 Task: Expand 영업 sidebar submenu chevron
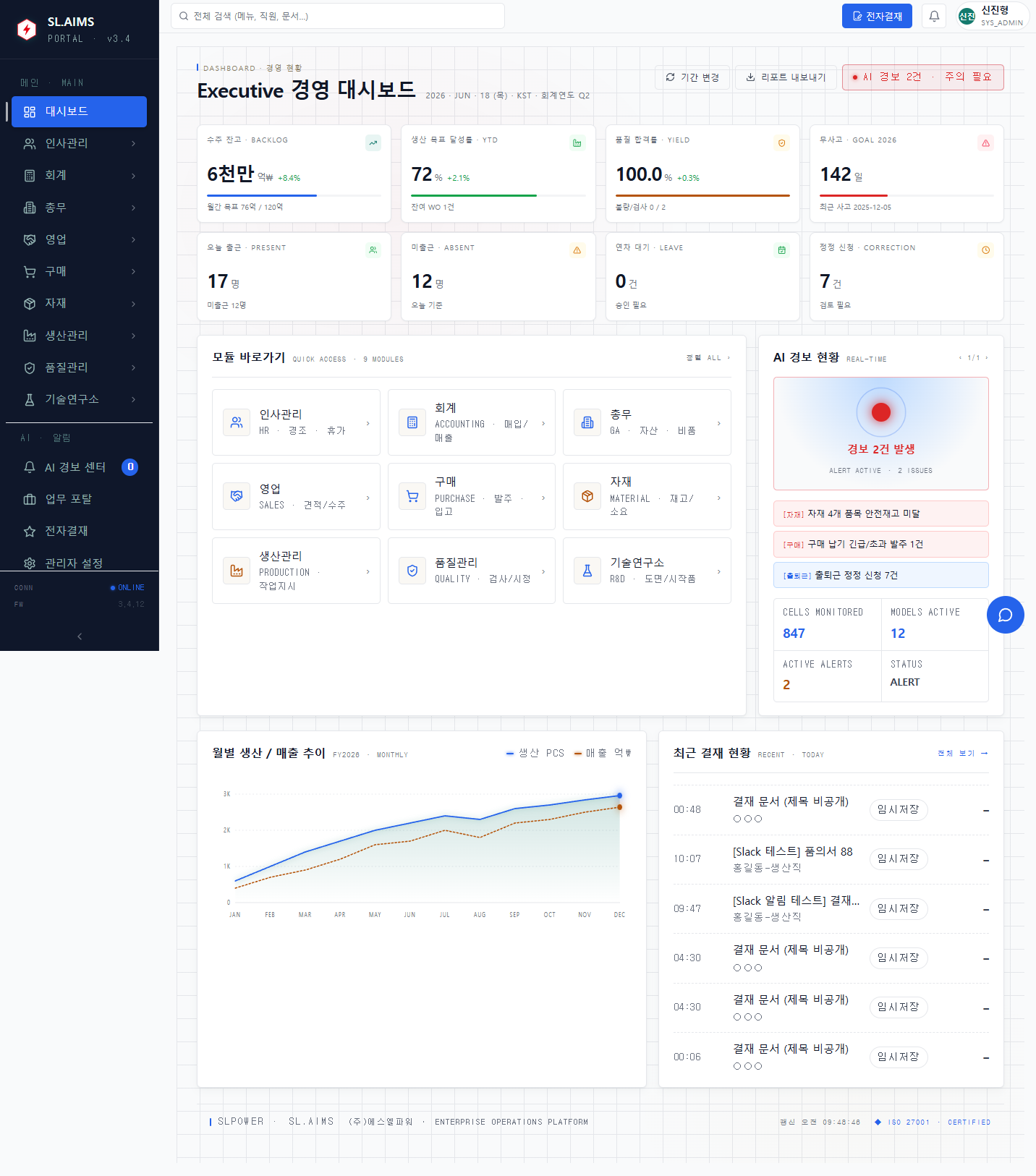pyautogui.click(x=134, y=239)
